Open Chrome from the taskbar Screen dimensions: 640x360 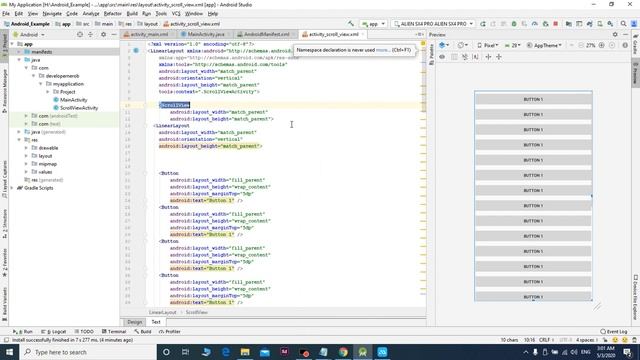point(343,352)
